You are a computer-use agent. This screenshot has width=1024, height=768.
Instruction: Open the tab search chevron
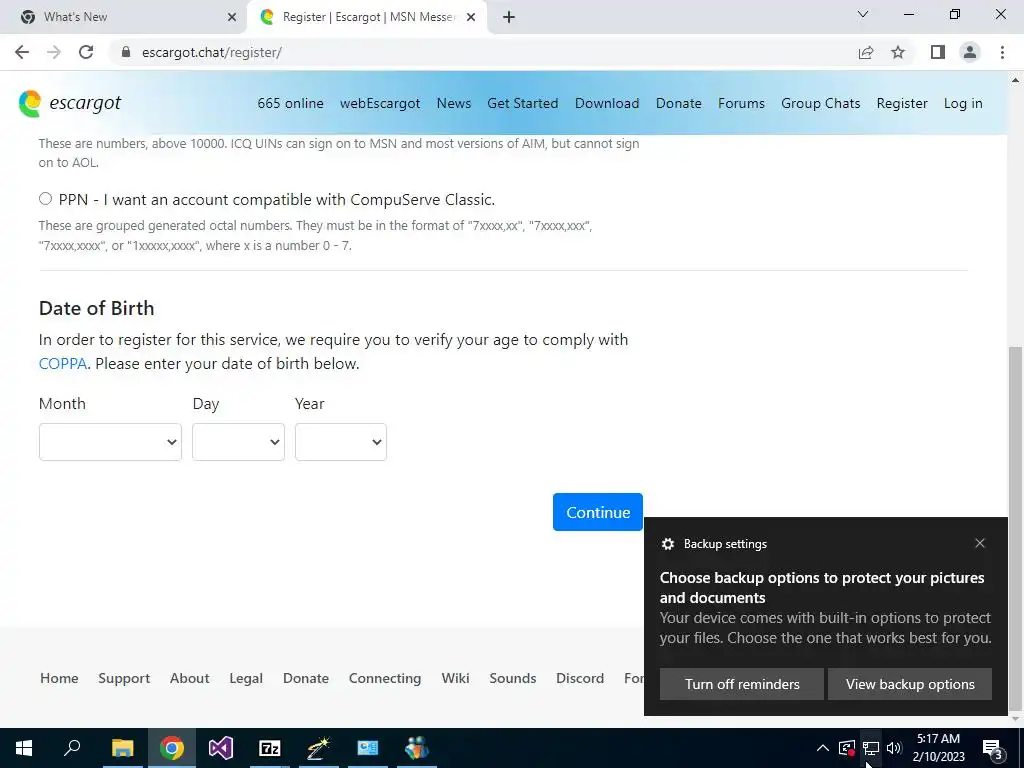click(863, 14)
